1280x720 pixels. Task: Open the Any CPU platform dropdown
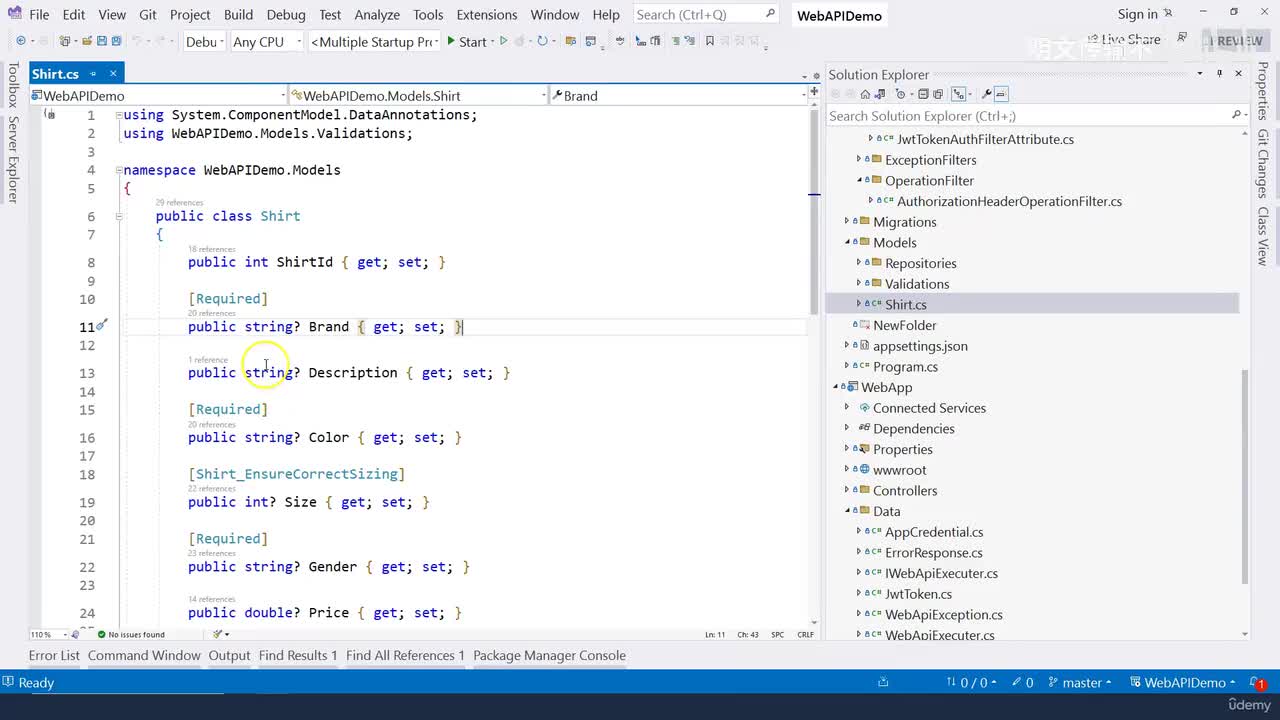pyautogui.click(x=265, y=41)
